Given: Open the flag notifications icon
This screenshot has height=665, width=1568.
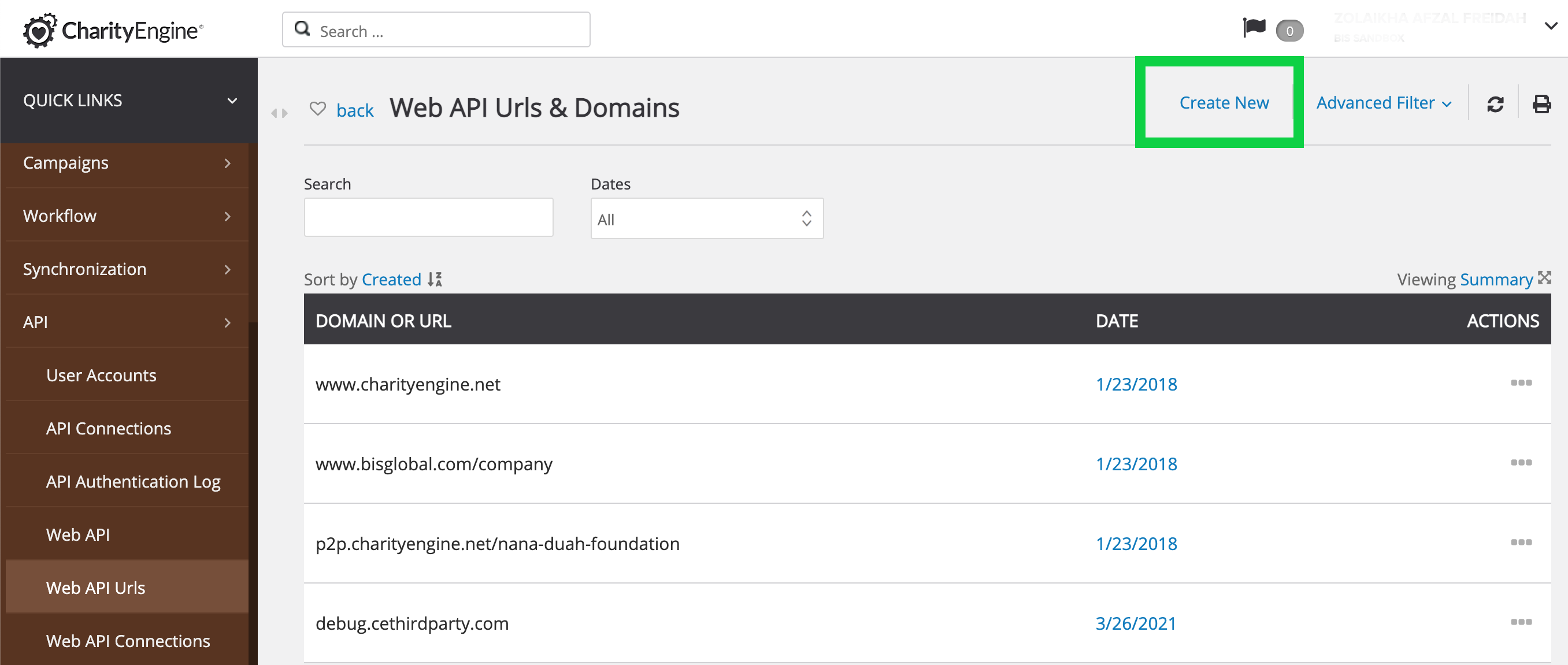Looking at the screenshot, I should point(1254,28).
